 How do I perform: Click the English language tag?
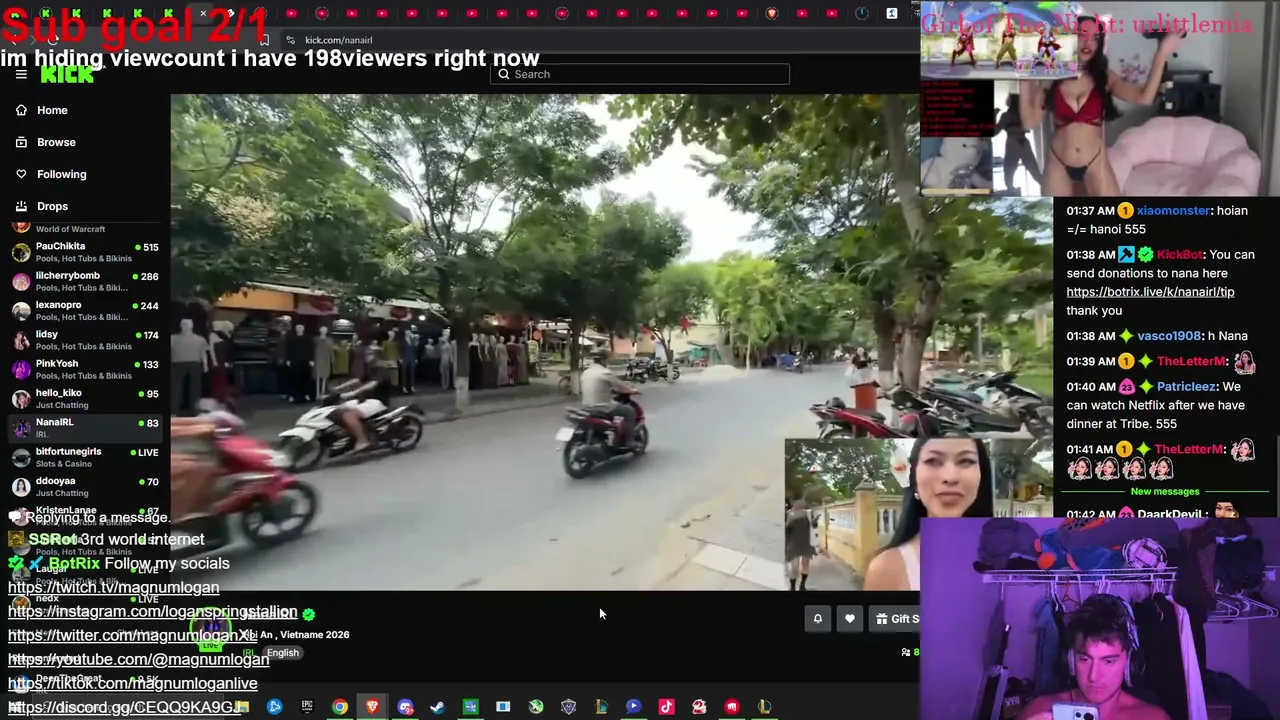click(282, 653)
